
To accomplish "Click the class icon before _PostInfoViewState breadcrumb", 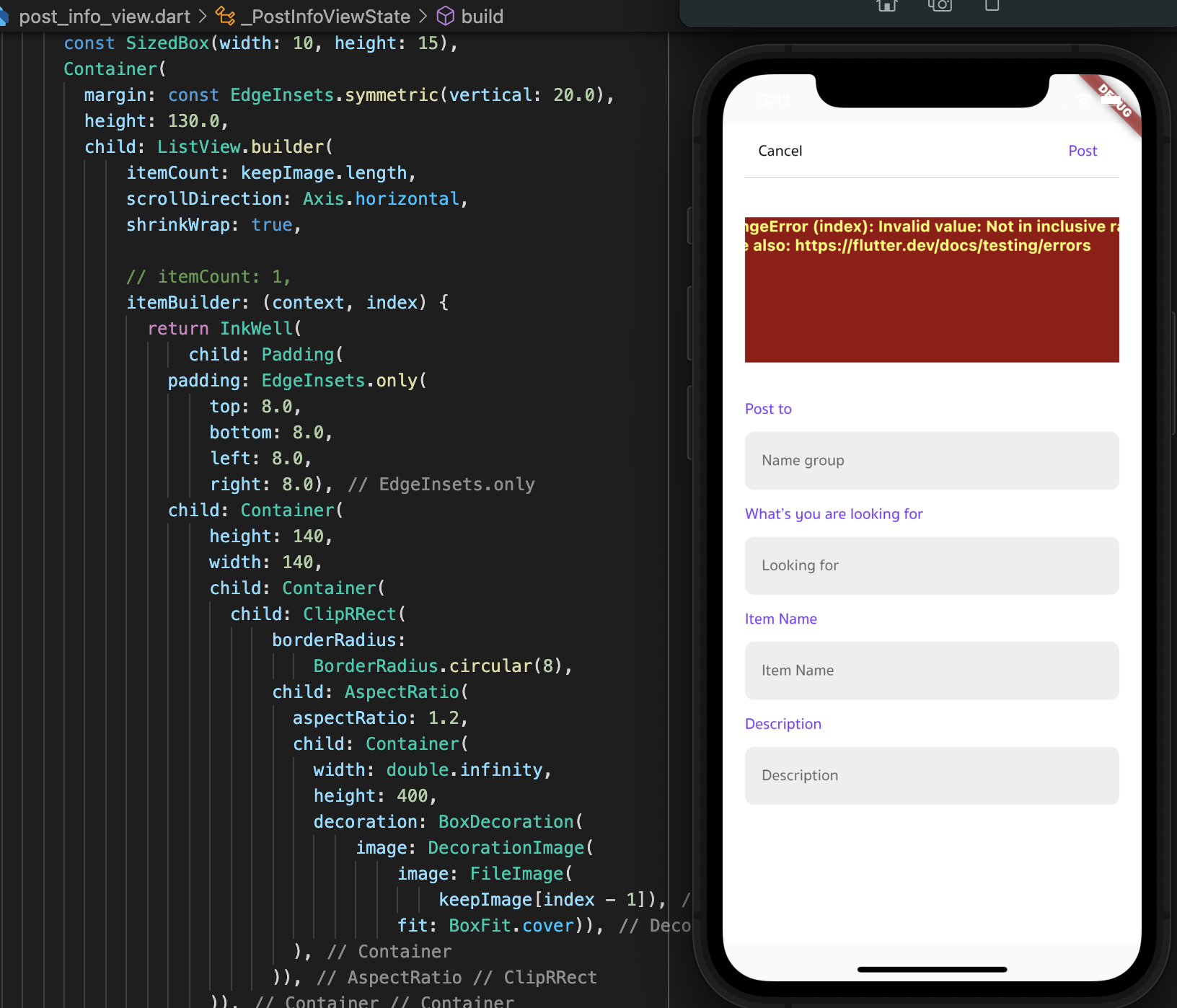I will coord(225,16).
